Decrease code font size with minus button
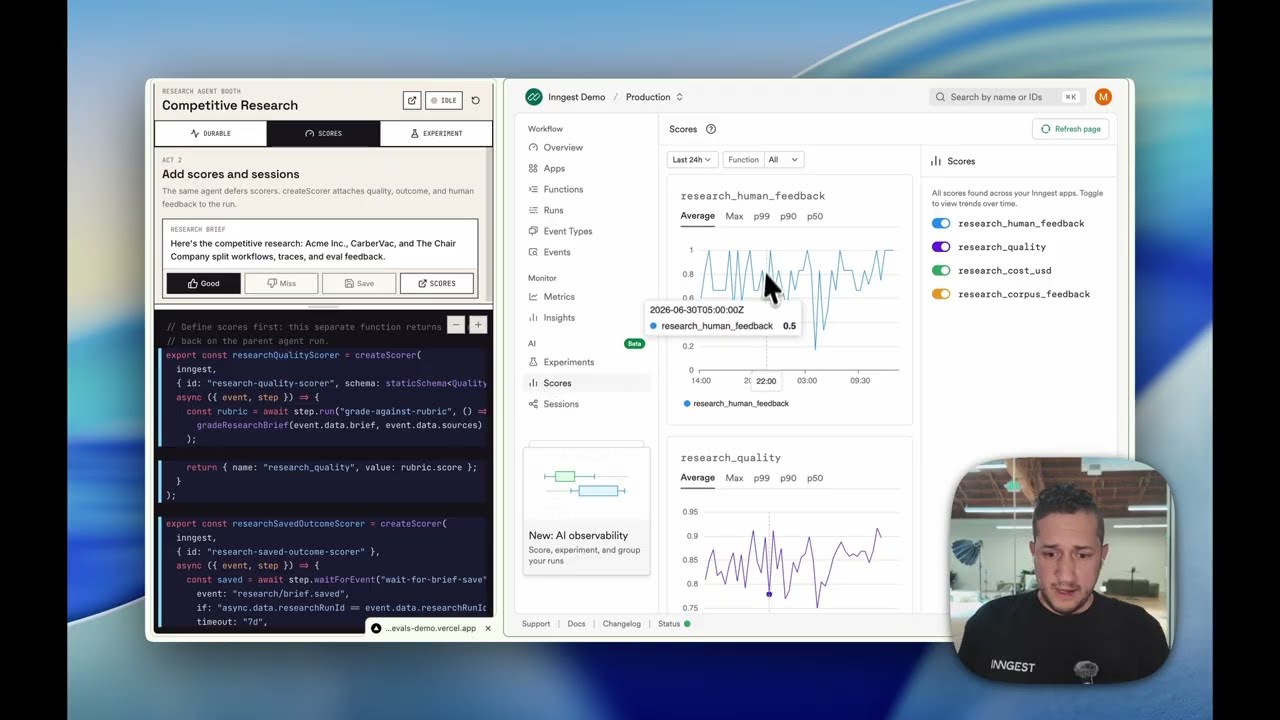1280x720 pixels. (x=456, y=324)
